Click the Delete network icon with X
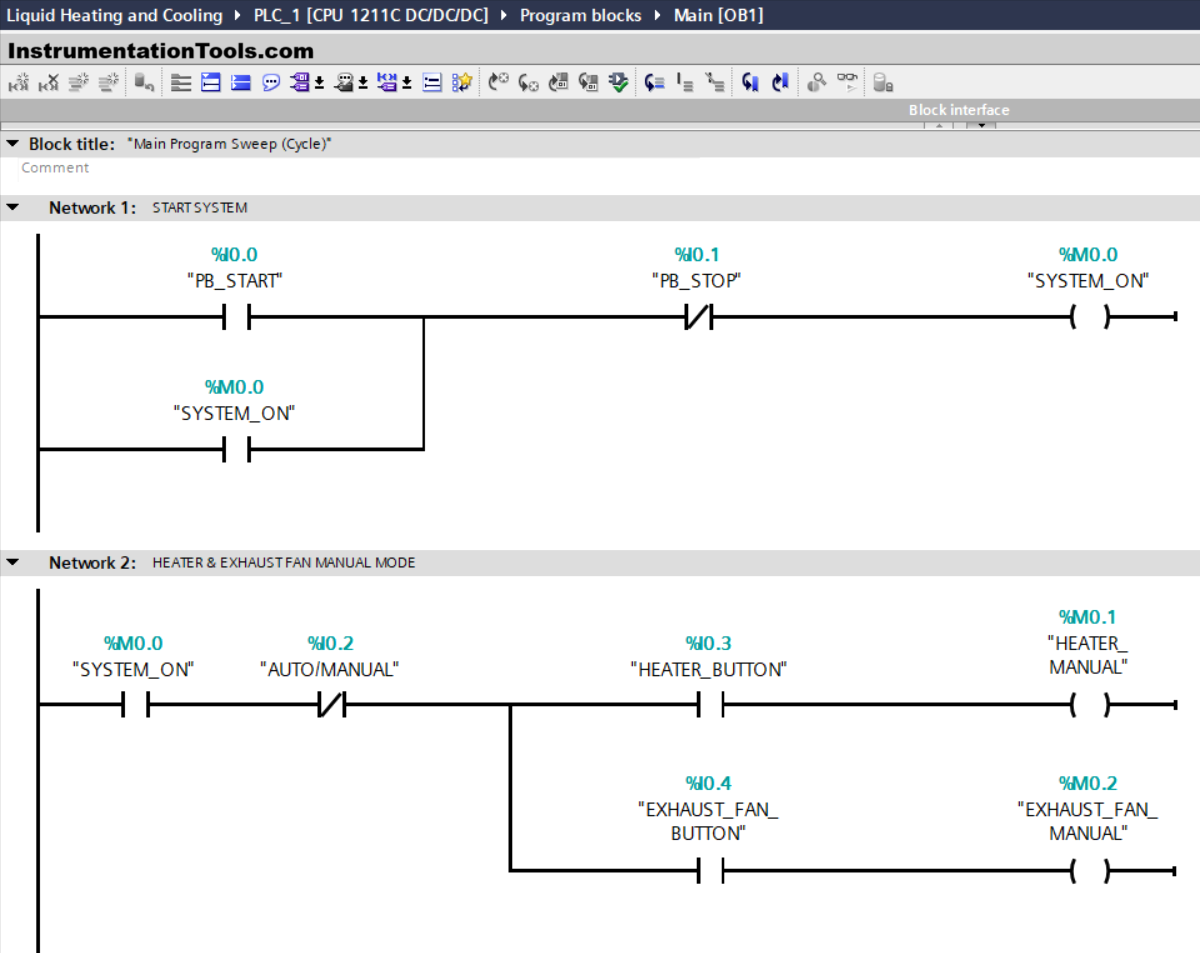The width and height of the screenshot is (1200, 953). point(48,83)
